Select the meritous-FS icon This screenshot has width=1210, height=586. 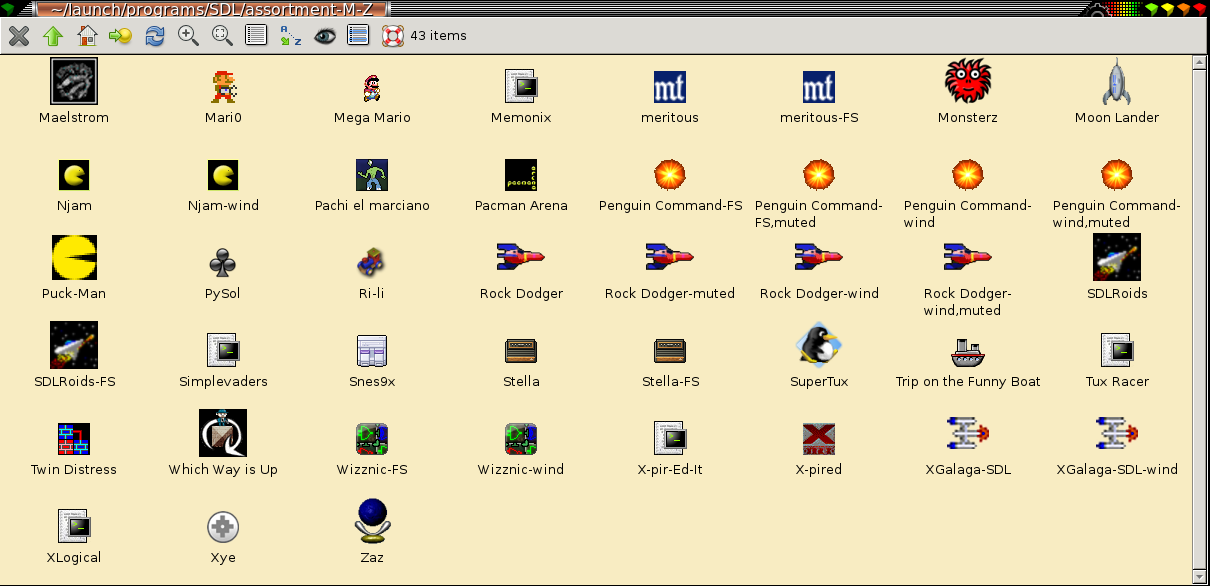point(819,87)
